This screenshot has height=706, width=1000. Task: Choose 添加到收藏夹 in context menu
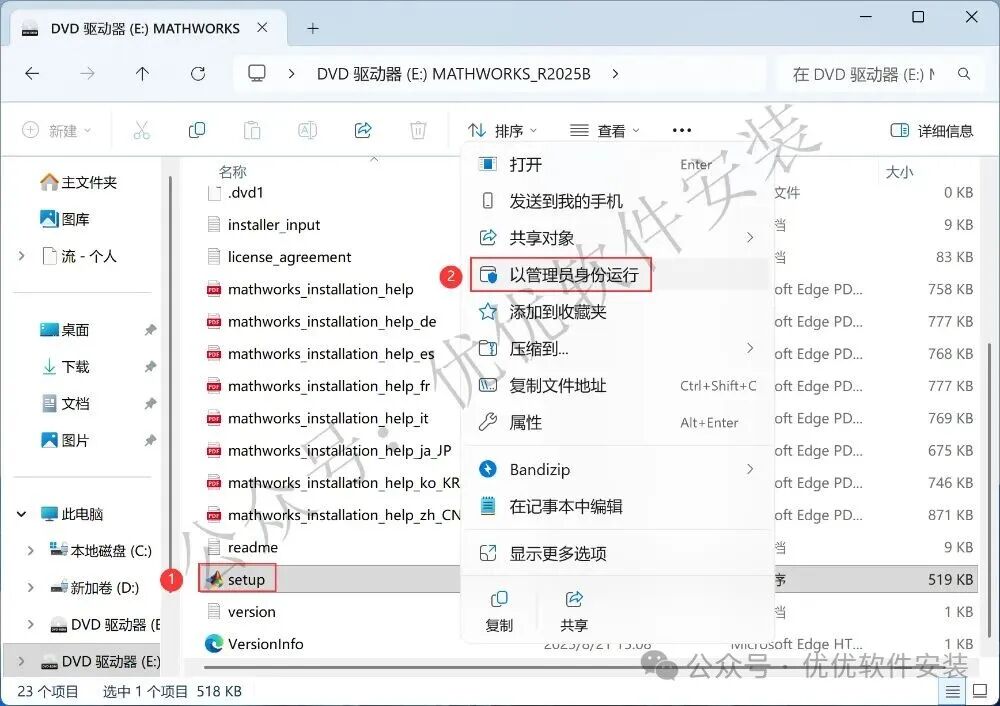617,312
